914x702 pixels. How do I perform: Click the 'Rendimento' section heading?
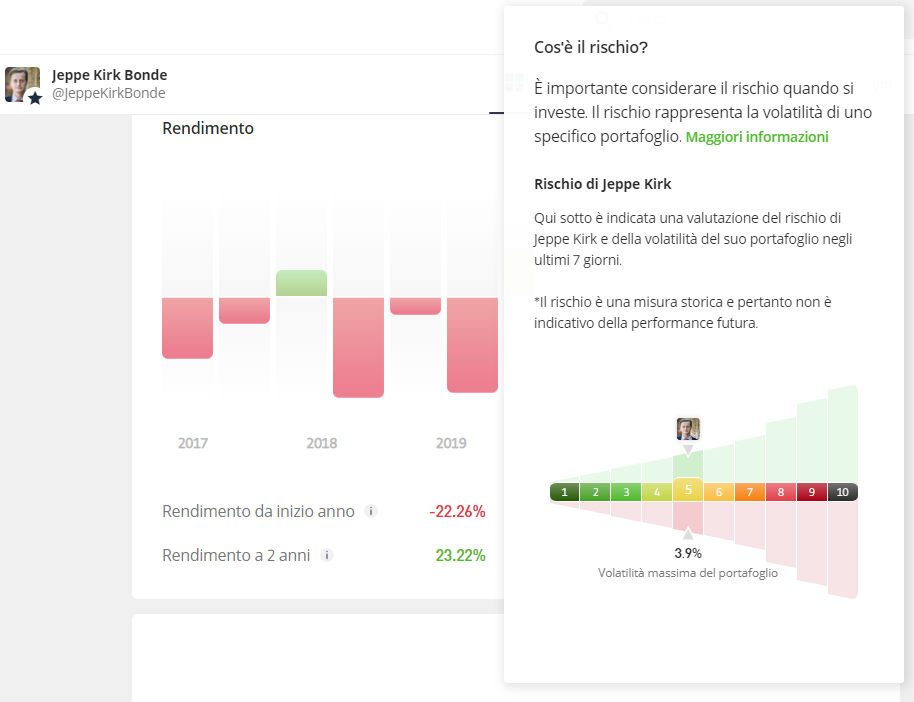coord(208,128)
